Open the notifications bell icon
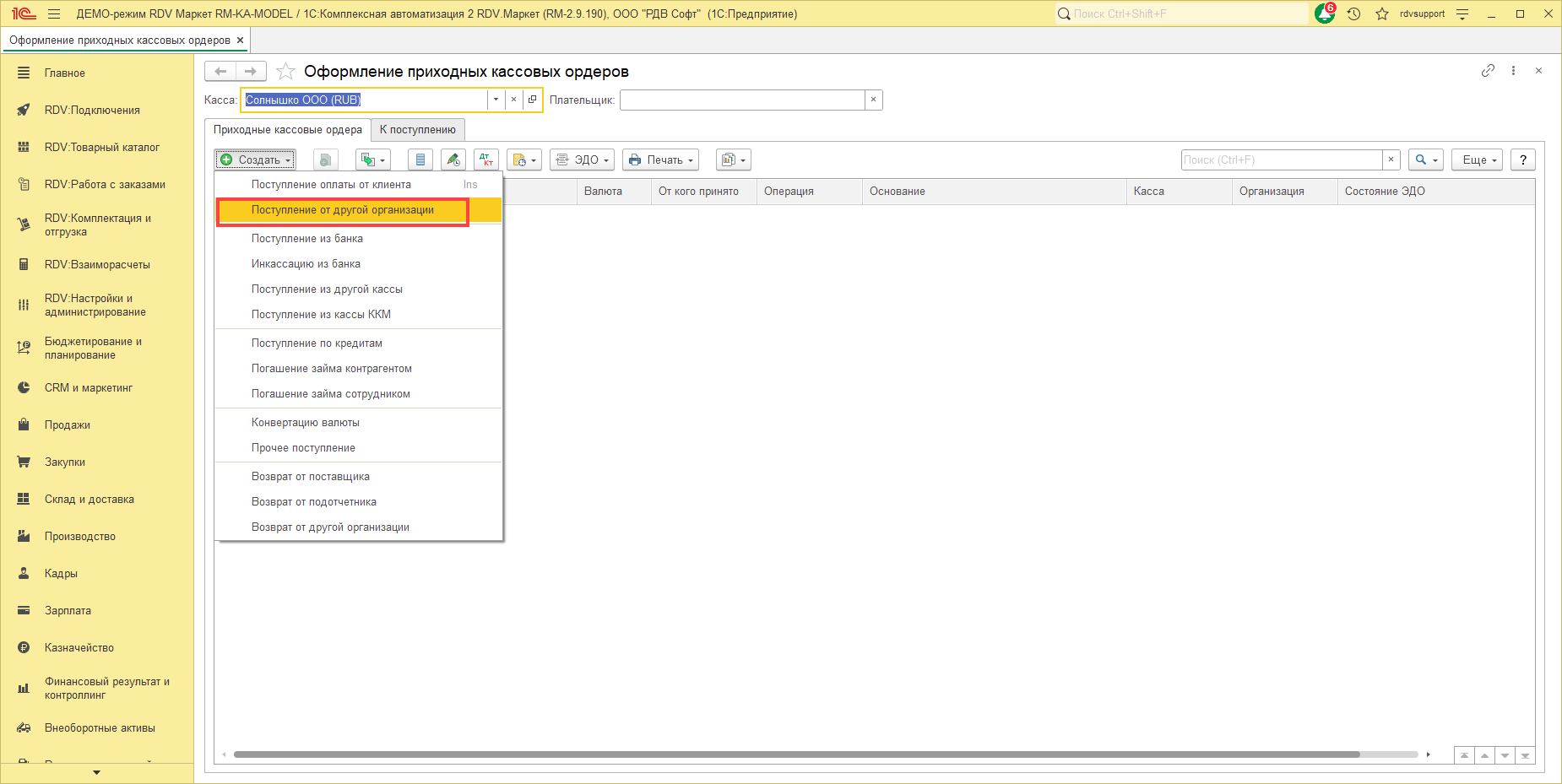1562x784 pixels. coord(1324,14)
